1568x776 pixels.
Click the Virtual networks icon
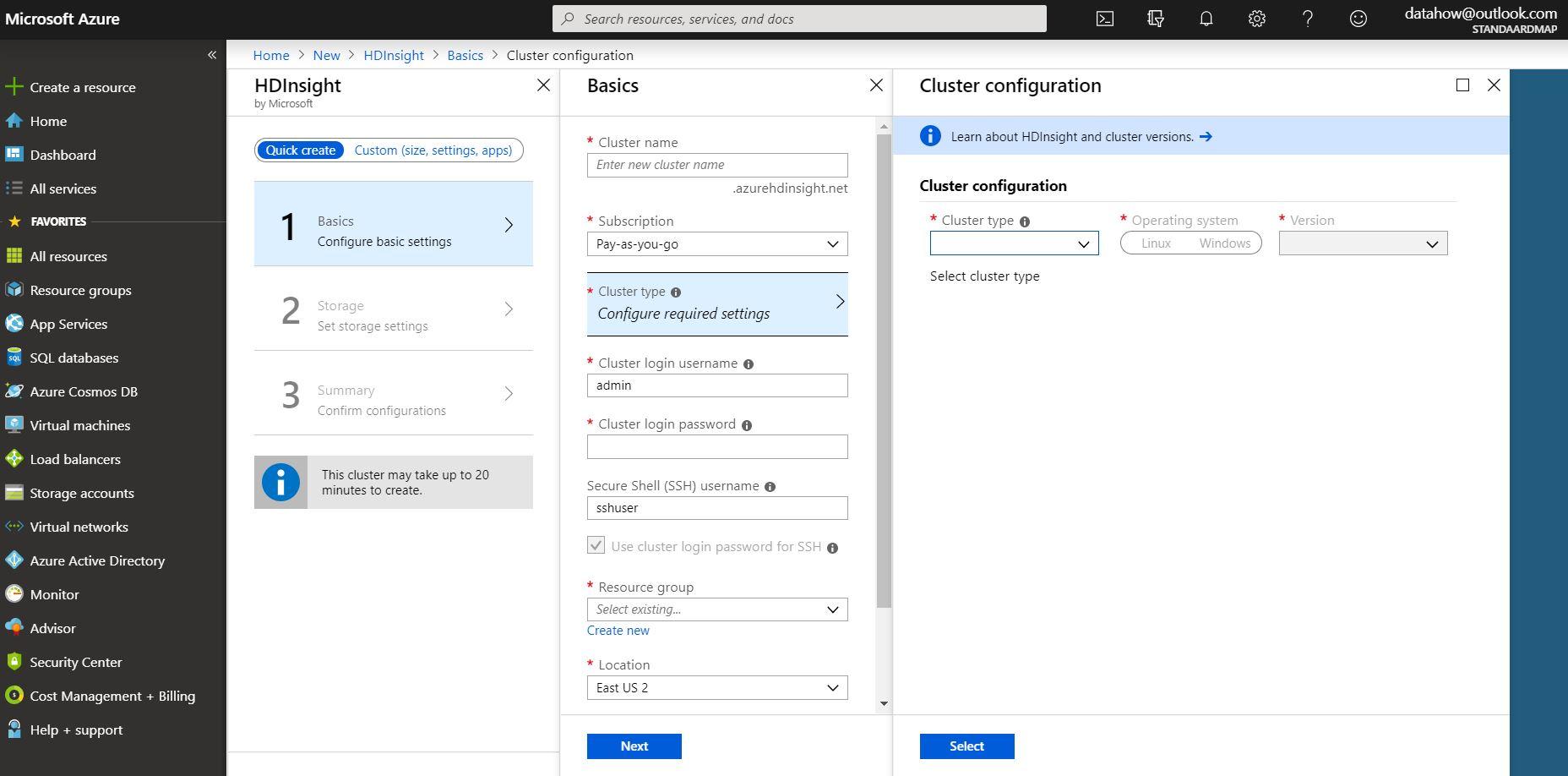[14, 527]
